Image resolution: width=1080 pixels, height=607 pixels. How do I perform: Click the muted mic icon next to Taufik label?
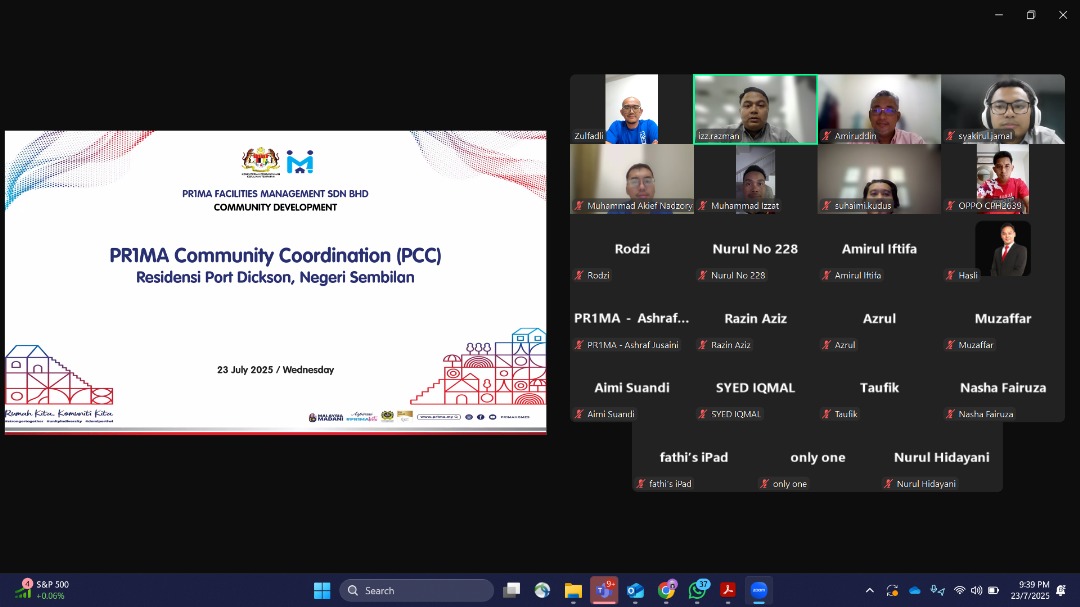click(x=827, y=414)
